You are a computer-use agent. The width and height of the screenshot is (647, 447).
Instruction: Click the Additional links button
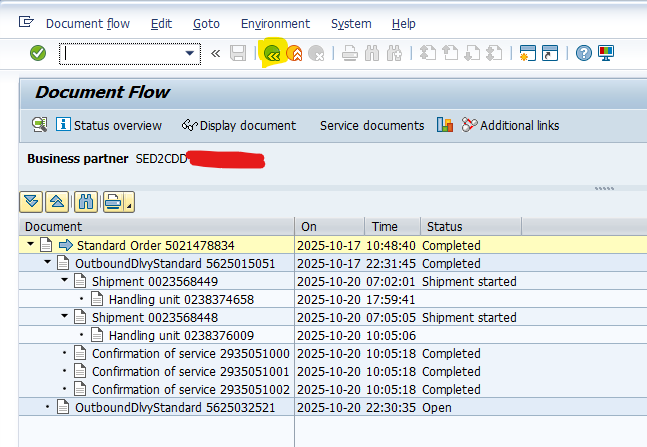click(x=510, y=125)
